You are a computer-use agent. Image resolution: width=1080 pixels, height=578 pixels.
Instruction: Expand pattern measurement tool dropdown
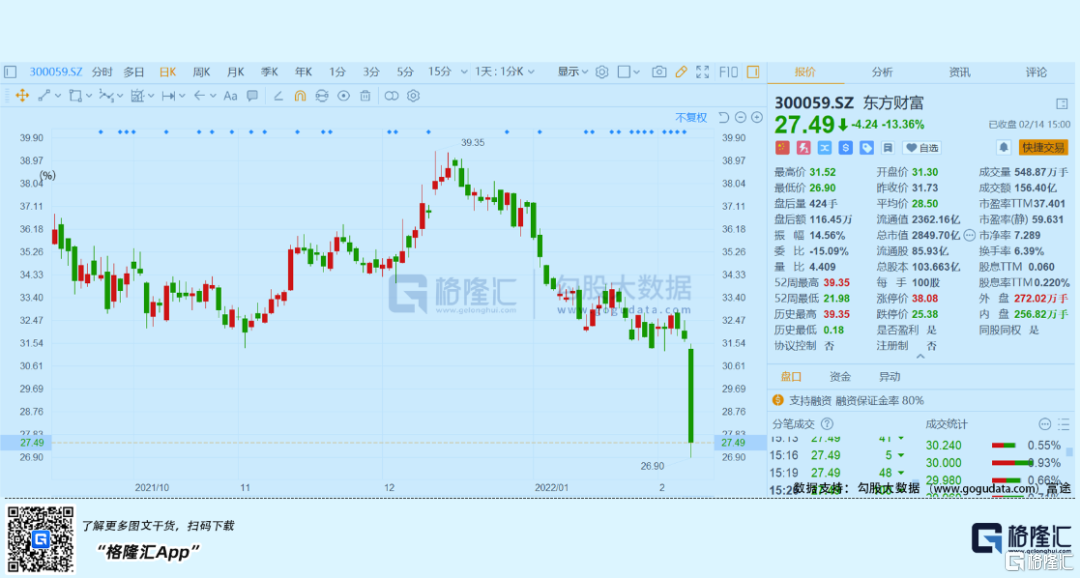click(x=151, y=96)
